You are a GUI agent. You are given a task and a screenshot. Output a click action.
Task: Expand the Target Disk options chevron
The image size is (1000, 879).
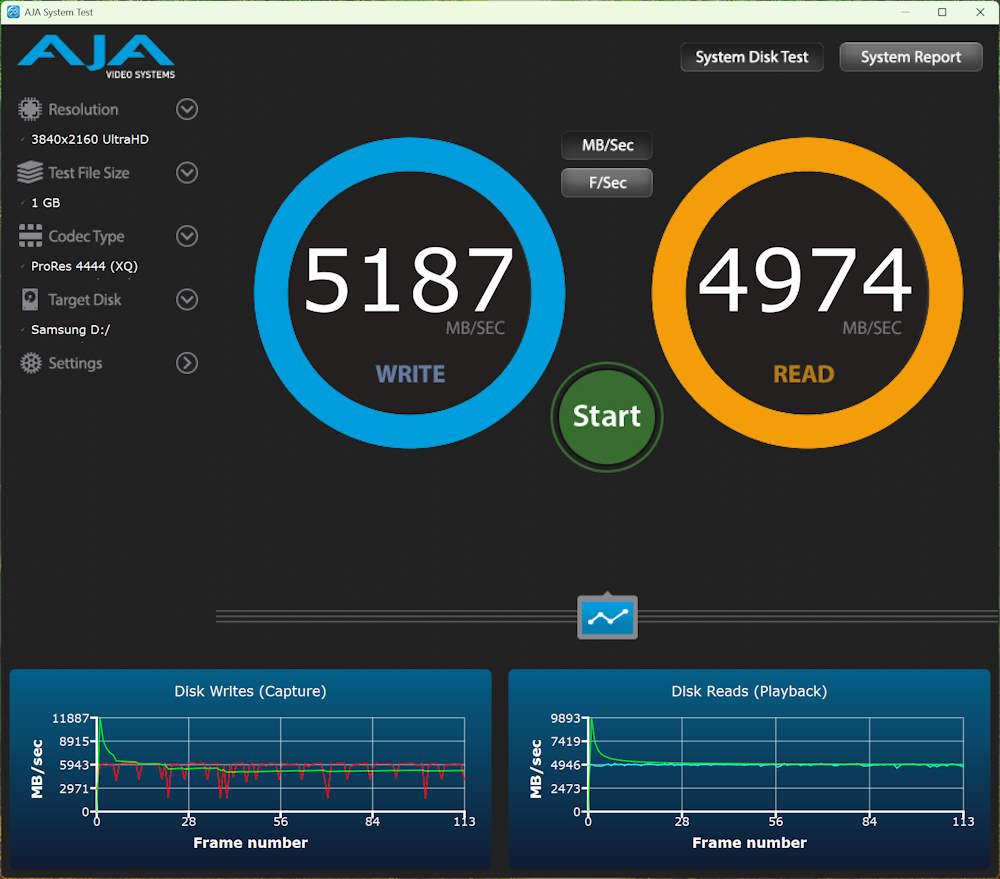186,299
